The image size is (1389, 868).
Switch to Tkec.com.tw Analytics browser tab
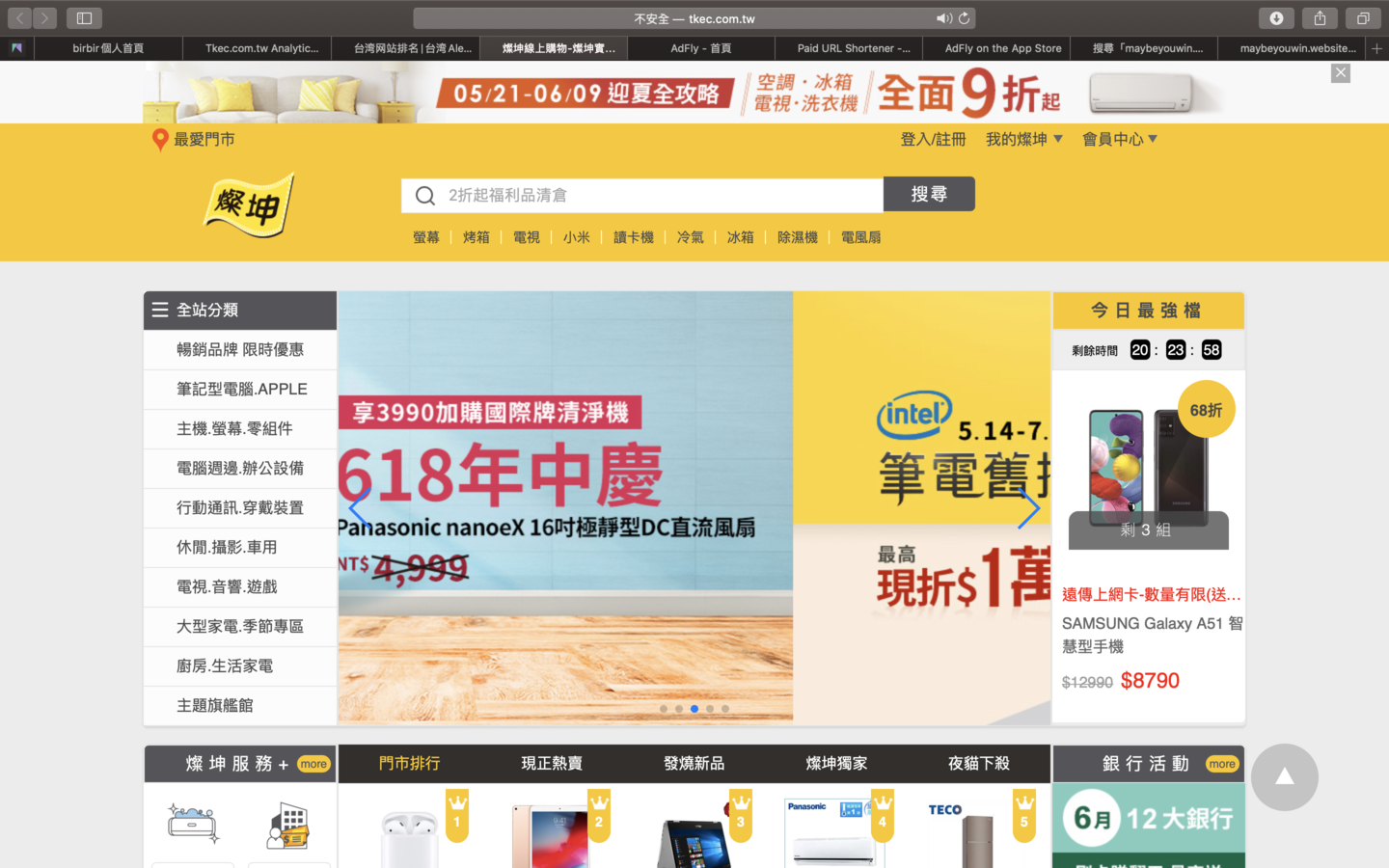point(259,48)
